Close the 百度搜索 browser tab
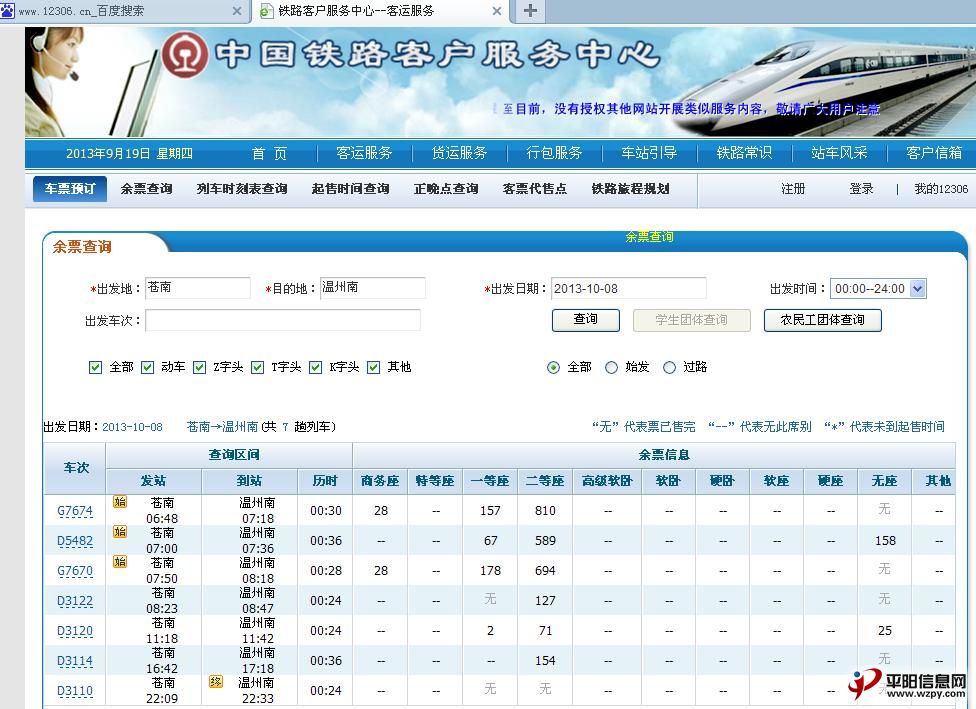This screenshot has width=976, height=709. point(237,11)
